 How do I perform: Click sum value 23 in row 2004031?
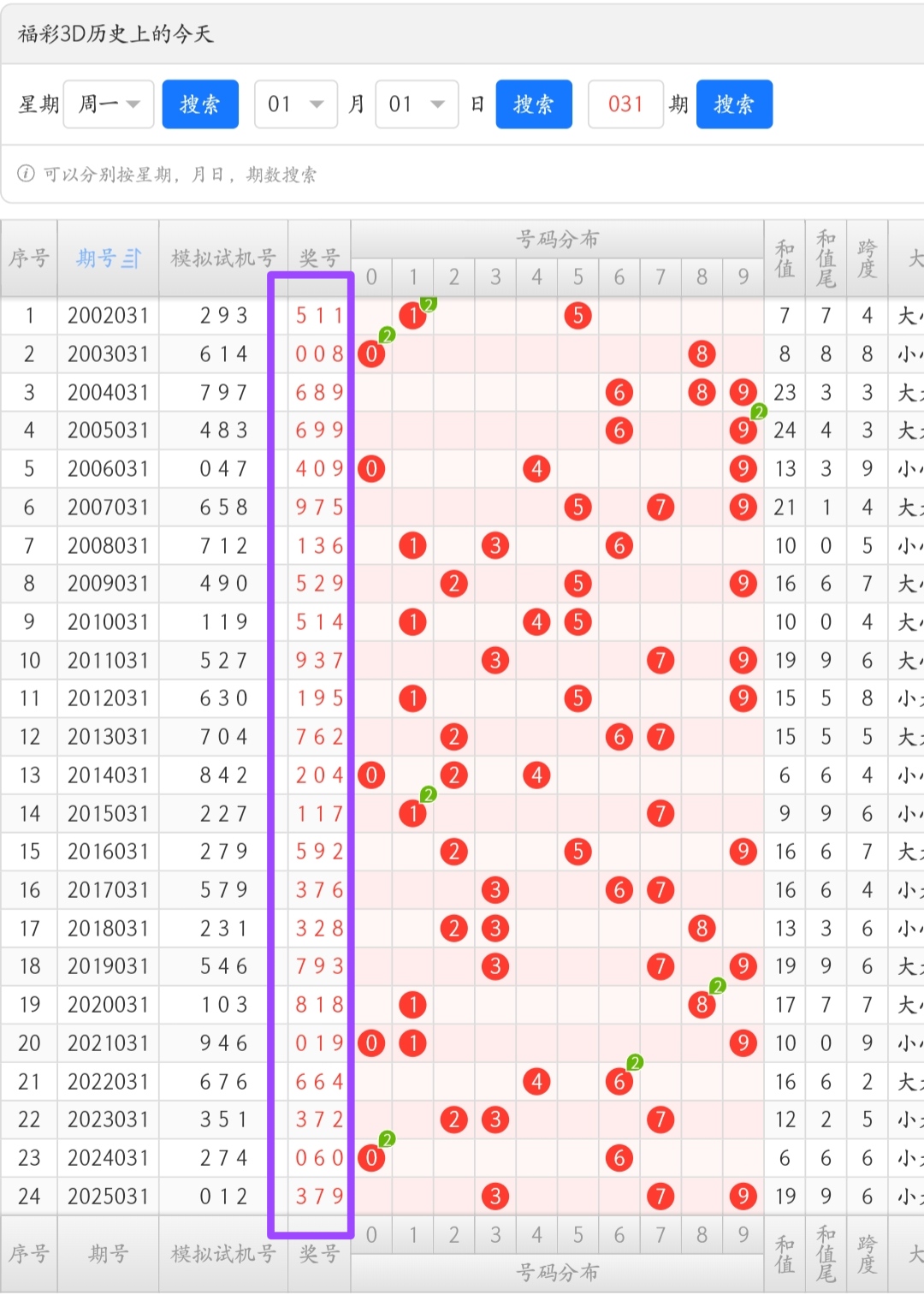click(x=785, y=393)
